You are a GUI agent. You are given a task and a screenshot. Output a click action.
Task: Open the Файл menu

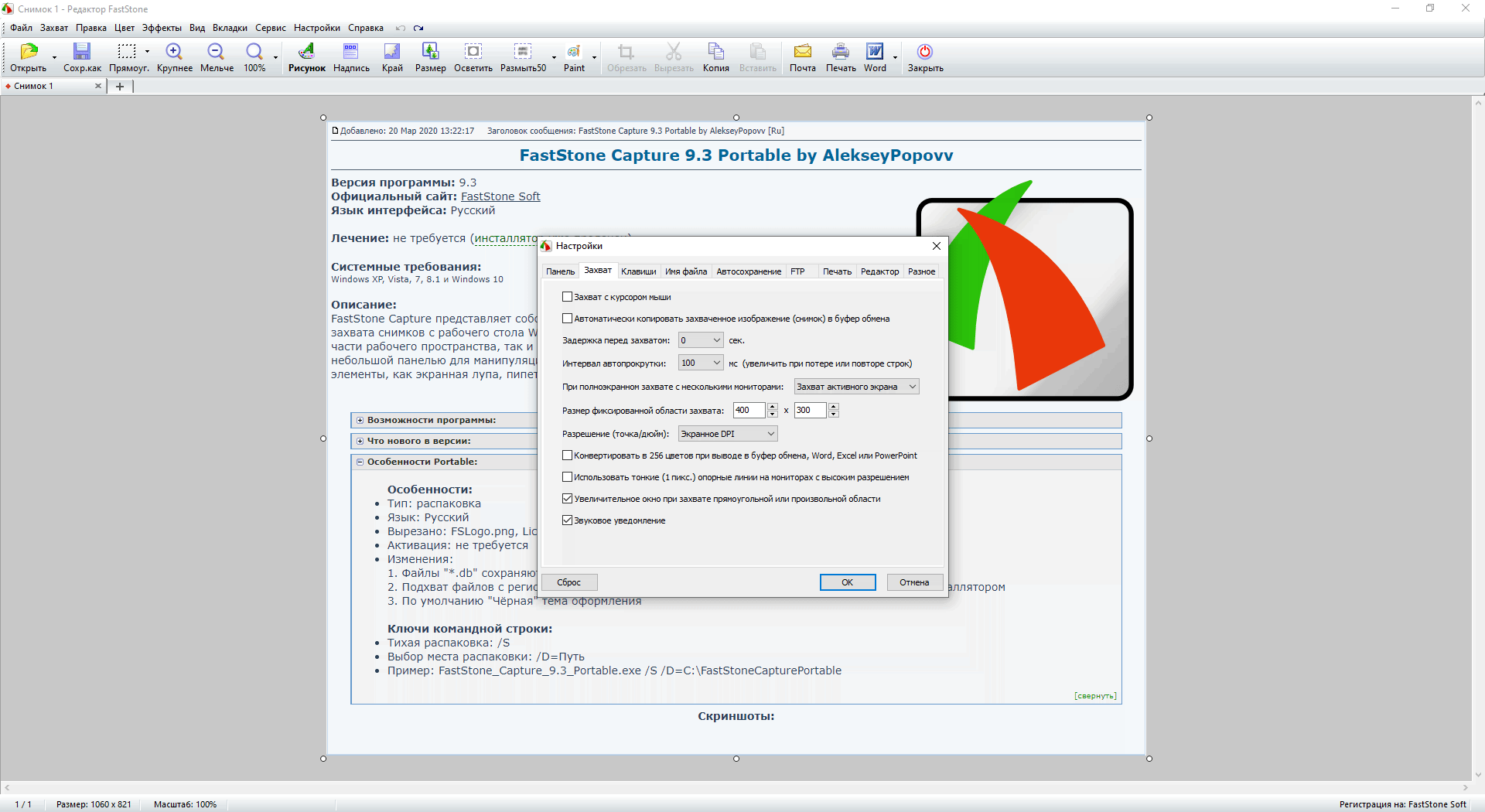click(x=21, y=28)
